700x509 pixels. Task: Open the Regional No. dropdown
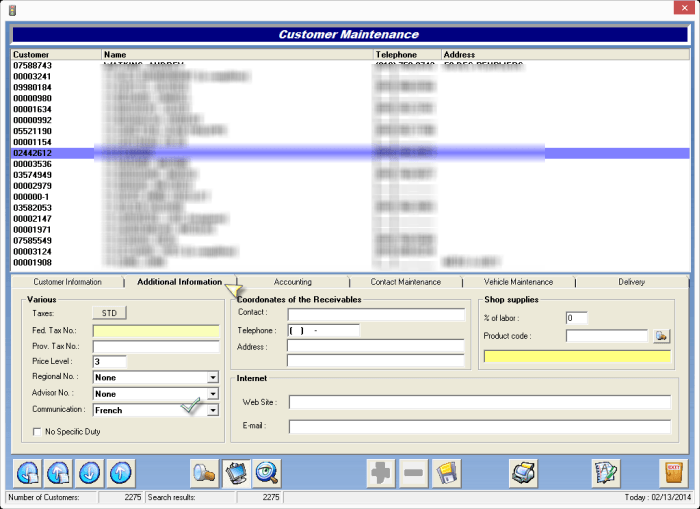[x=213, y=377]
